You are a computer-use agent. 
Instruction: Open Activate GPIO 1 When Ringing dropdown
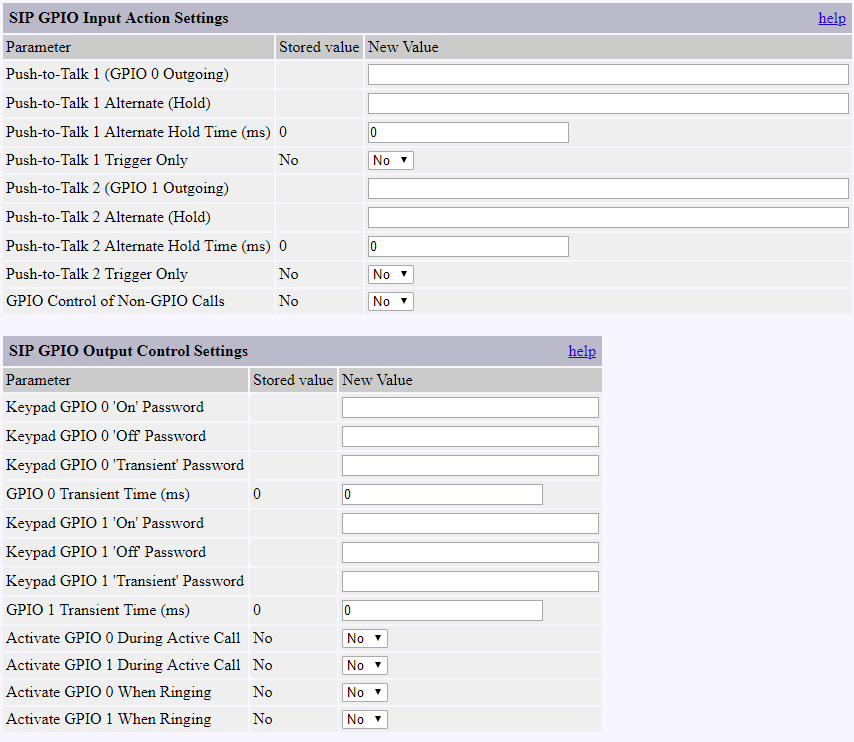(x=364, y=719)
